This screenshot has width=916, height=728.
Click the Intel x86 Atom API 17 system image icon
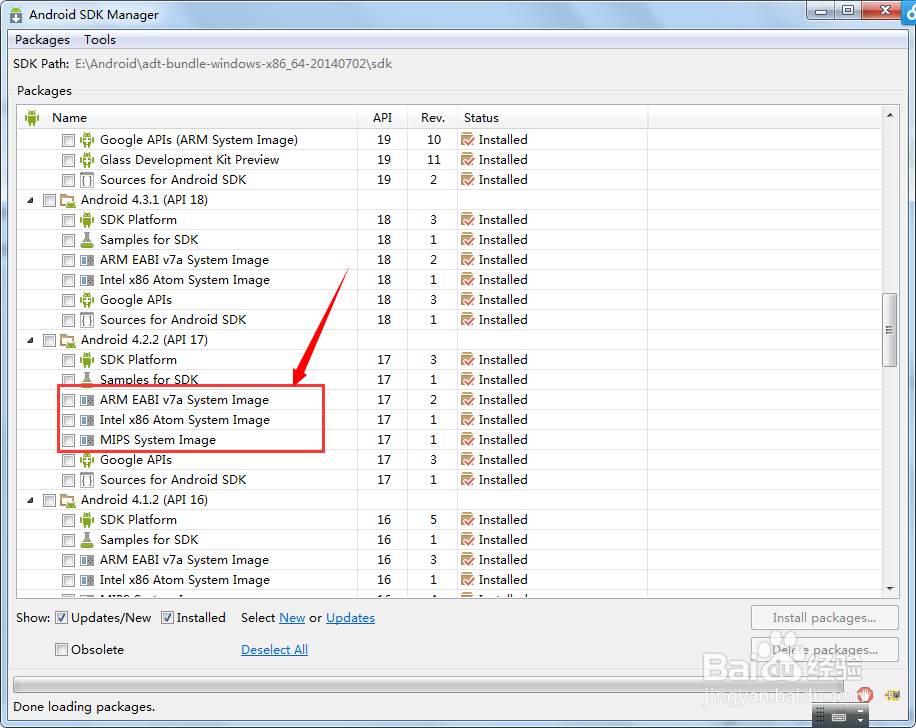pyautogui.click(x=87, y=420)
